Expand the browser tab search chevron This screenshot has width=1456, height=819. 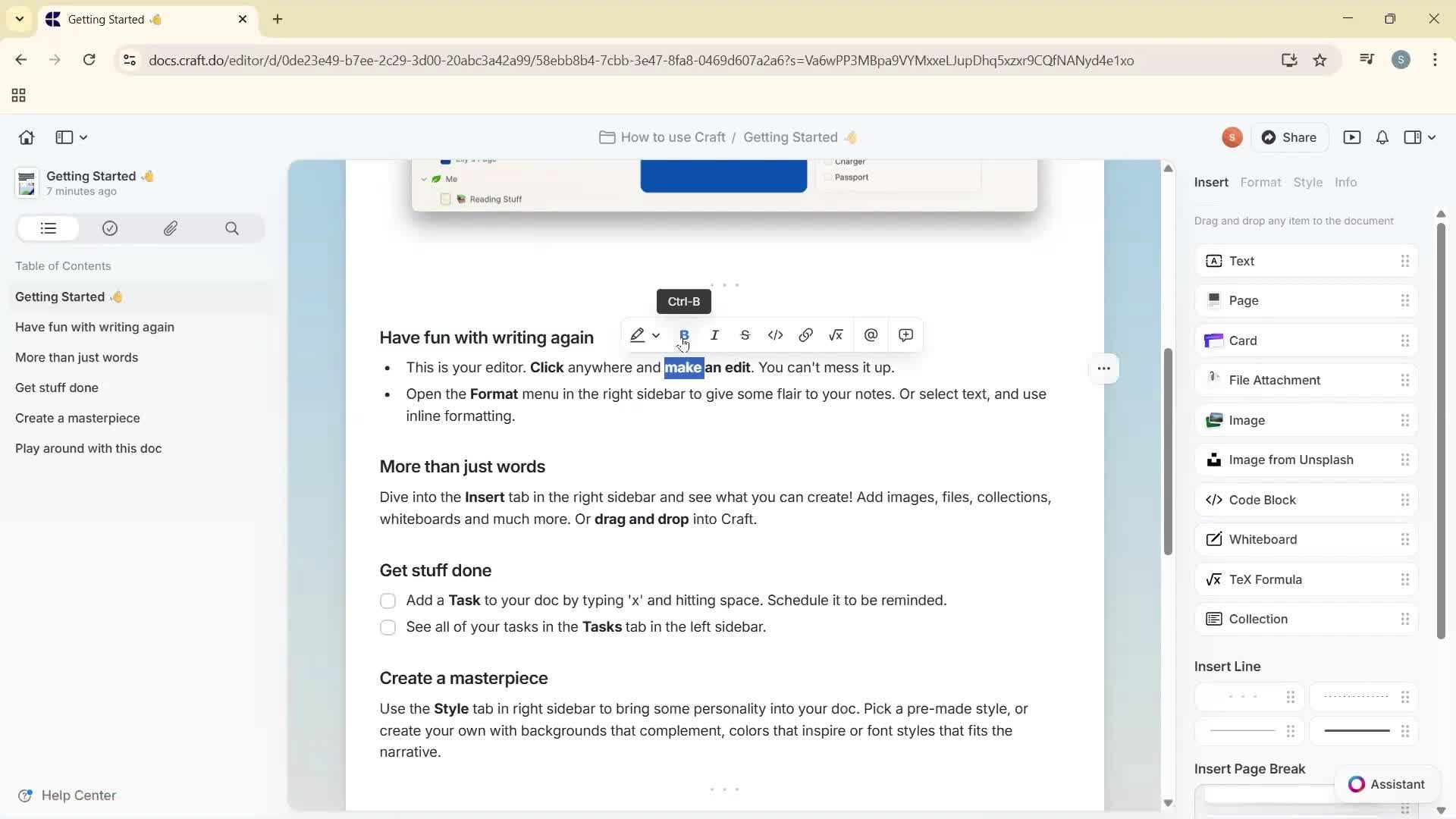tap(19, 19)
